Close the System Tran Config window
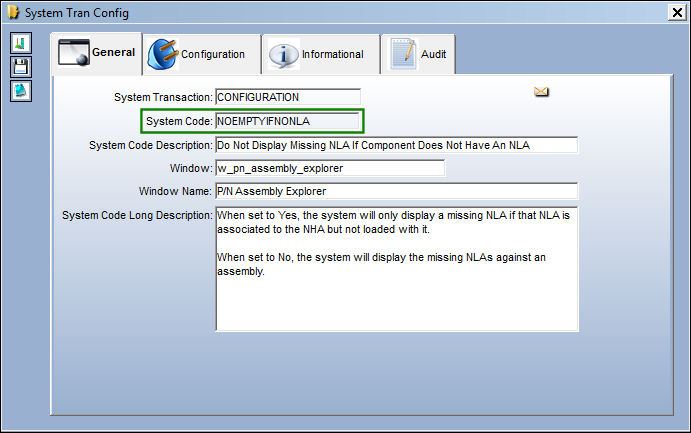This screenshot has width=691, height=433. [677, 12]
